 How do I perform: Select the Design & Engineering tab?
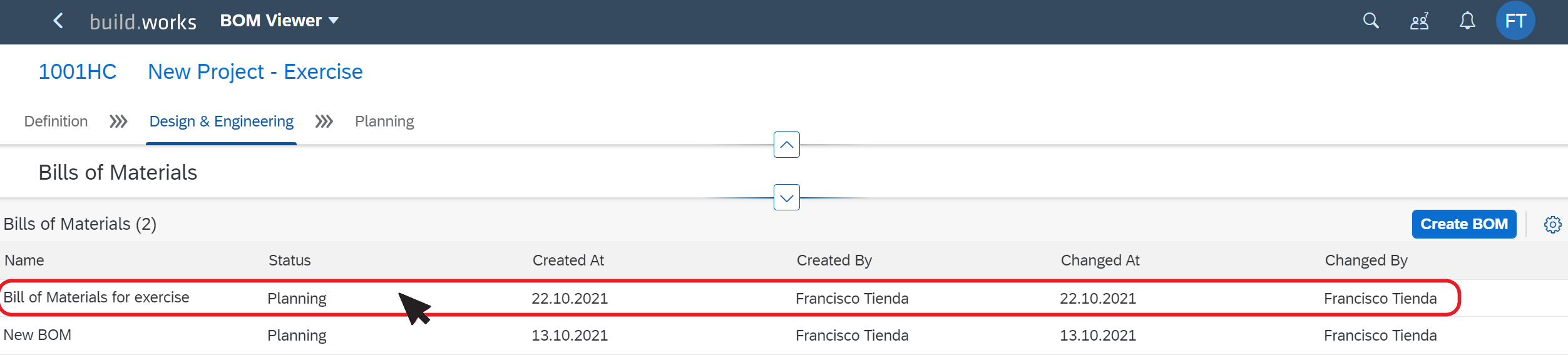pos(221,121)
